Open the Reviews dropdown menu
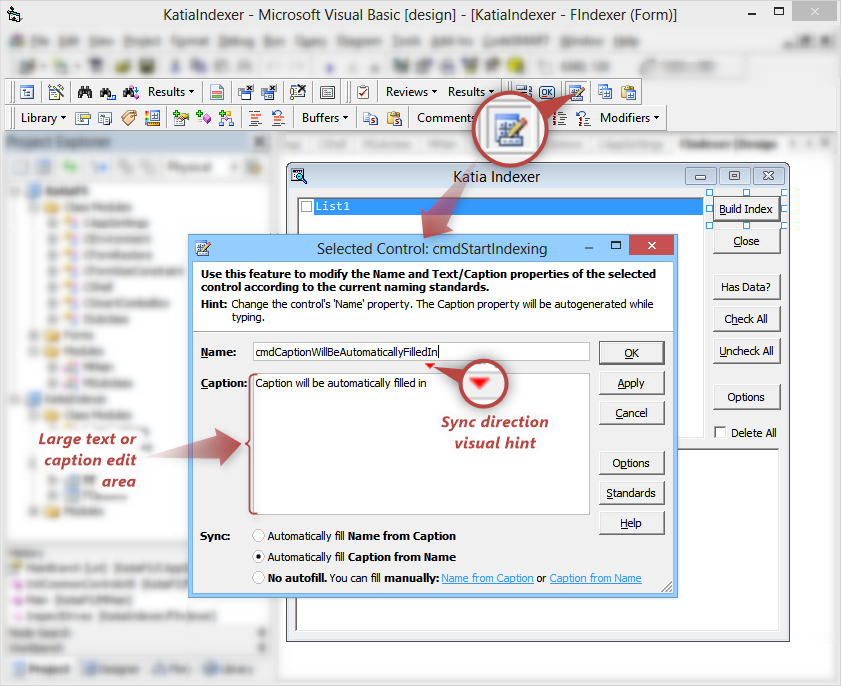The height and width of the screenshot is (686, 841). click(x=411, y=92)
